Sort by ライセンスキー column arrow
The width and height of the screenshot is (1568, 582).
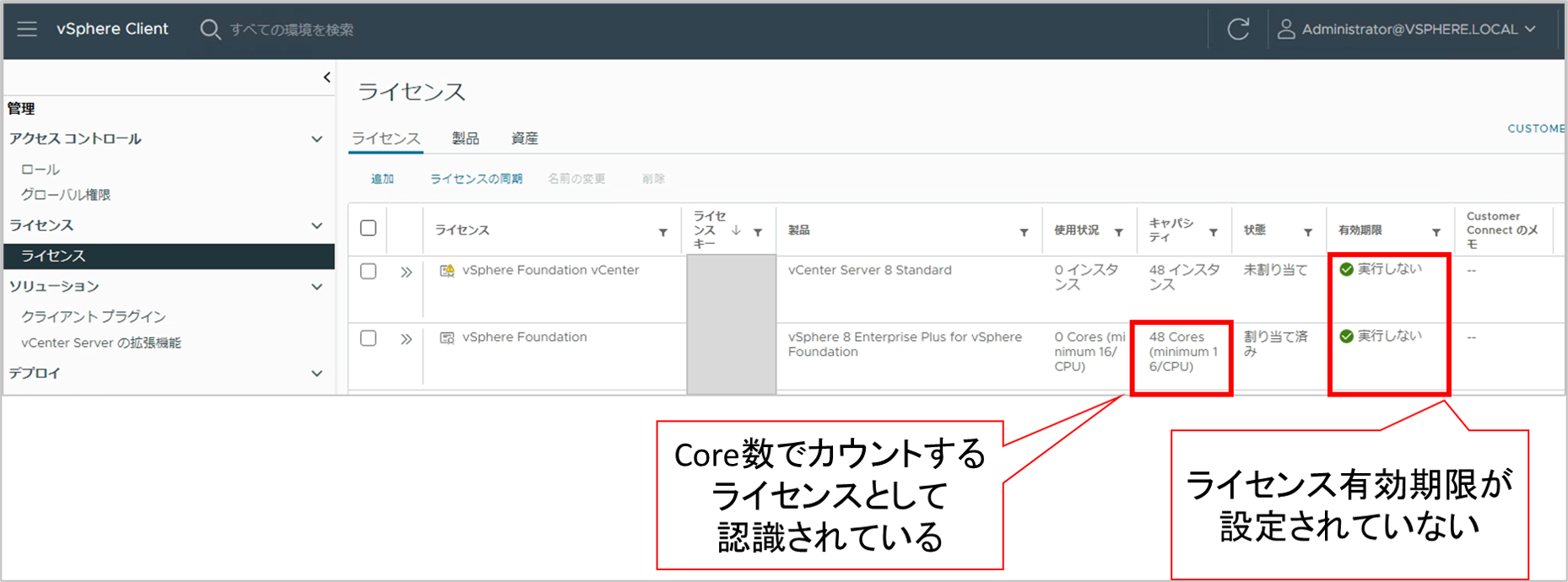[736, 230]
